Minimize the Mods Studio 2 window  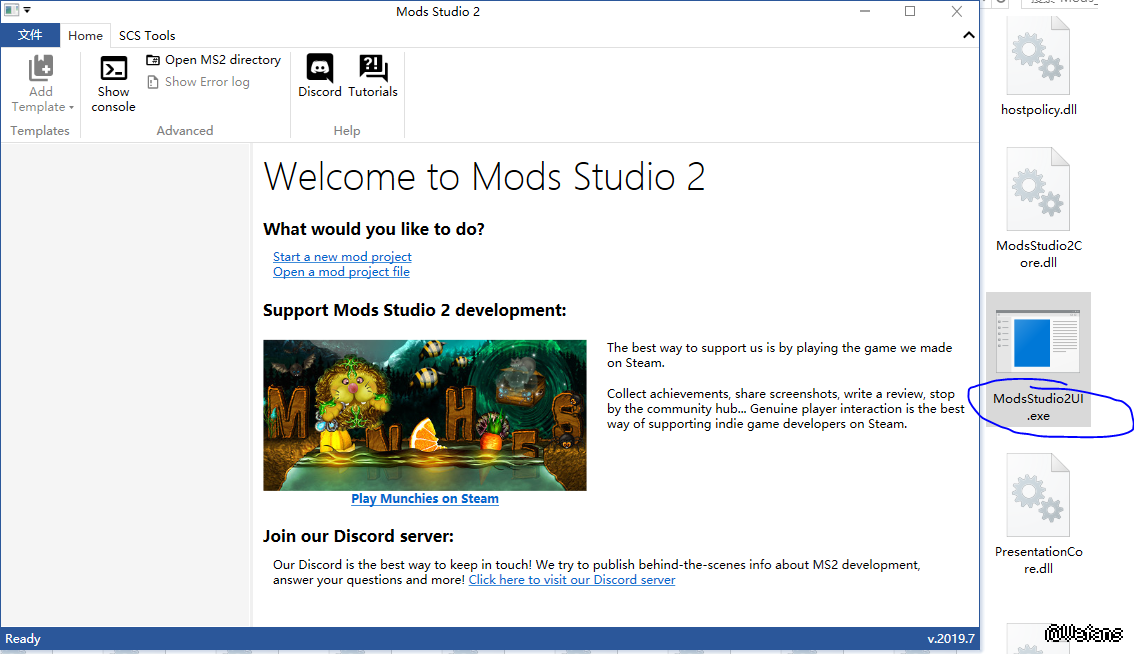point(865,11)
